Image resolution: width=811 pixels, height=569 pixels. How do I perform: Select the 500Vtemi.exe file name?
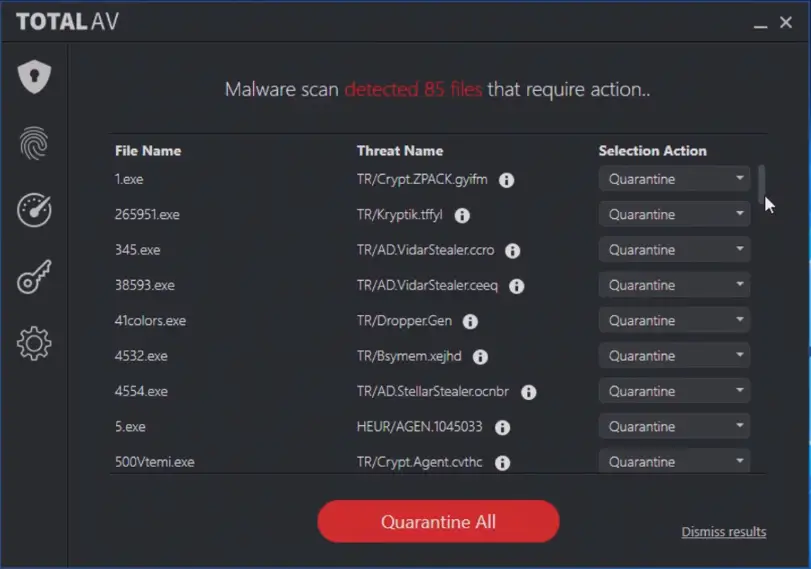[x=155, y=461]
